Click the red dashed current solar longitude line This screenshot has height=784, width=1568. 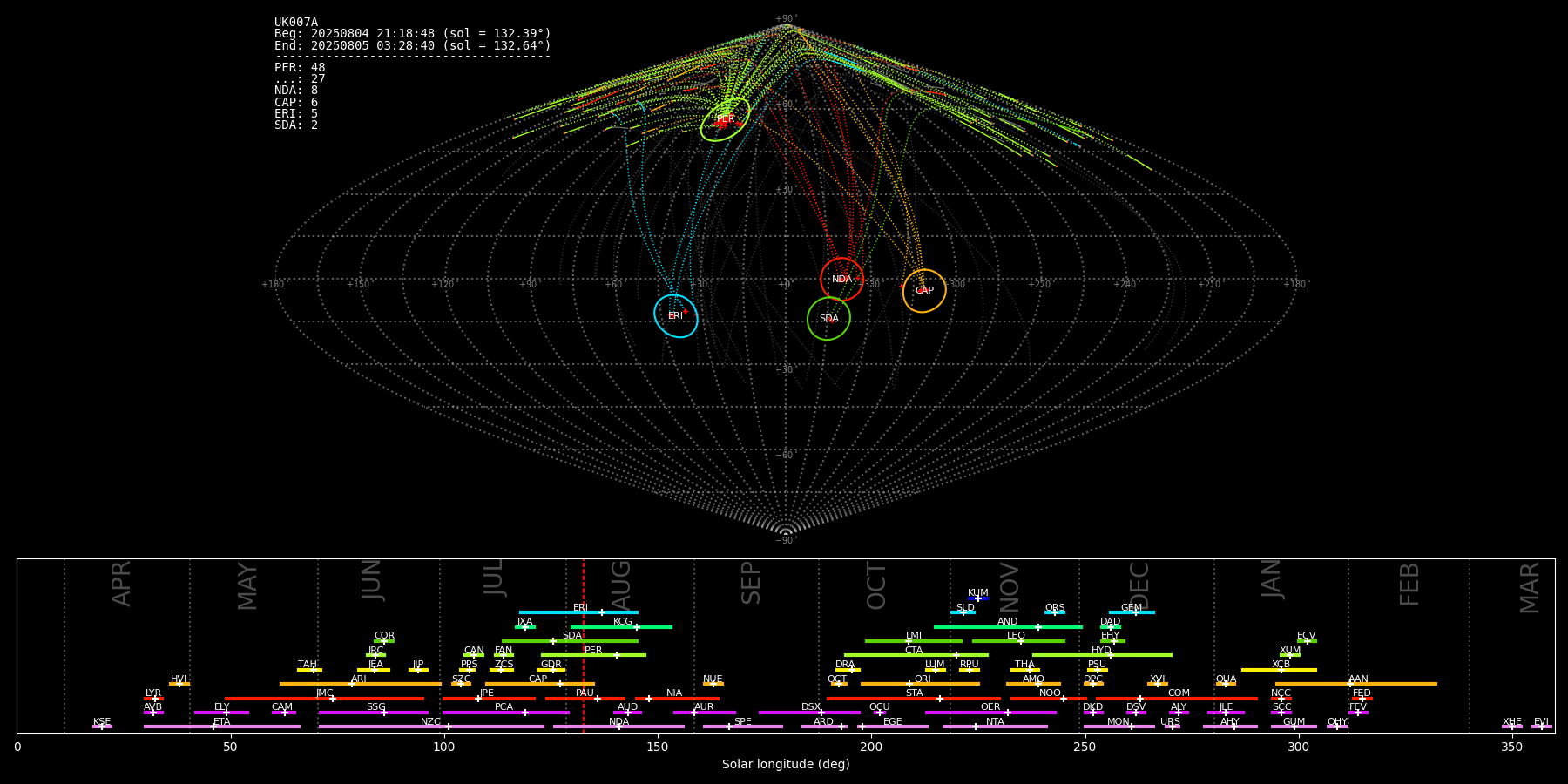(x=584, y=645)
